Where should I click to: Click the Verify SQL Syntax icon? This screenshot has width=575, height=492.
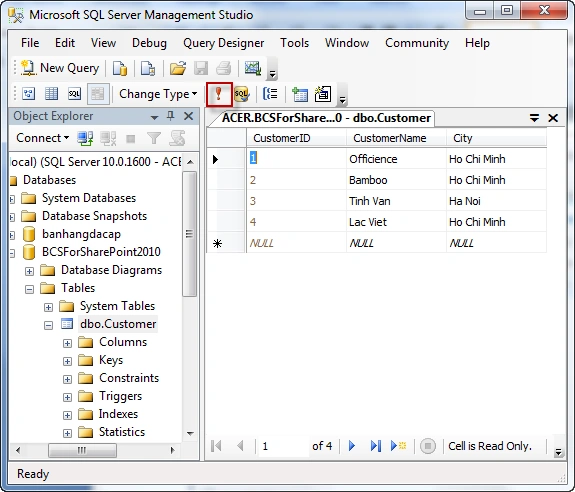(x=242, y=94)
